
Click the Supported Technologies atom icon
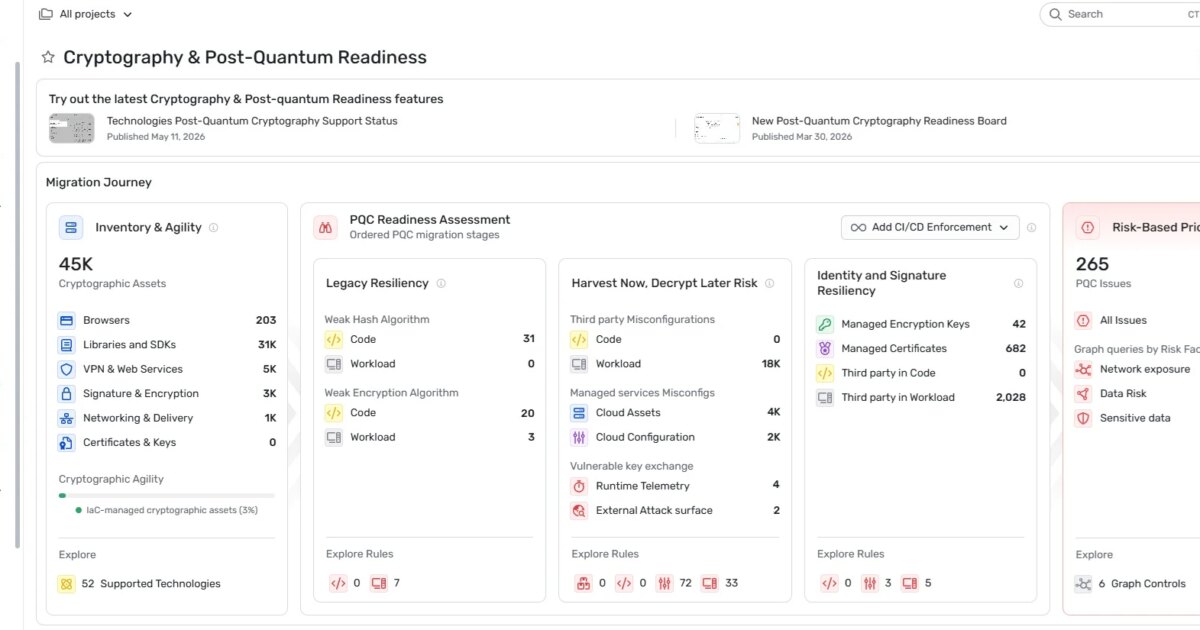click(67, 584)
